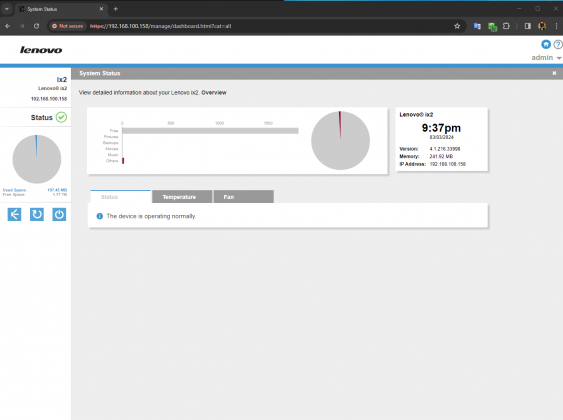Click the Free space bar in chart
This screenshot has height=420, width=563.
(x=210, y=131)
